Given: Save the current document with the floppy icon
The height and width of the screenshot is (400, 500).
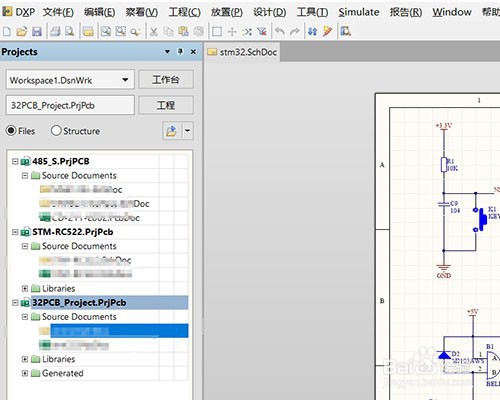Looking at the screenshot, I should pos(37,32).
